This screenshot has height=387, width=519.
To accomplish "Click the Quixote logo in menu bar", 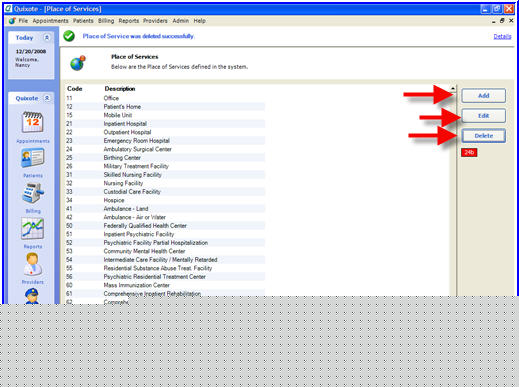I will coord(12,21).
